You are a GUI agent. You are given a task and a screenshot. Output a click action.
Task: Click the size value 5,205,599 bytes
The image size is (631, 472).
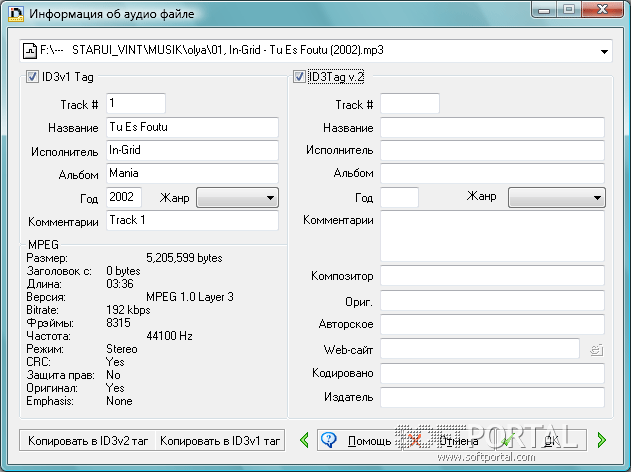pos(184,258)
